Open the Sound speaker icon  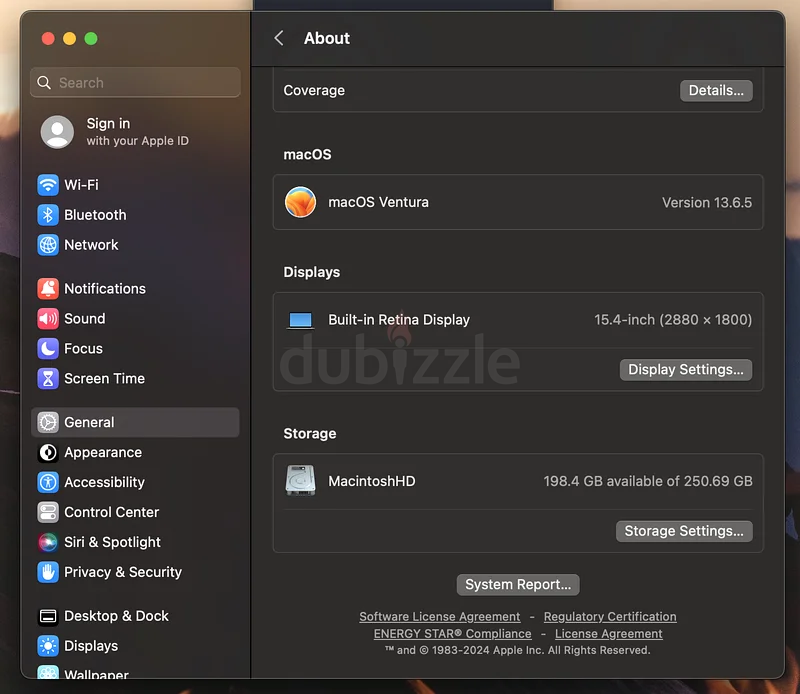click(x=48, y=319)
